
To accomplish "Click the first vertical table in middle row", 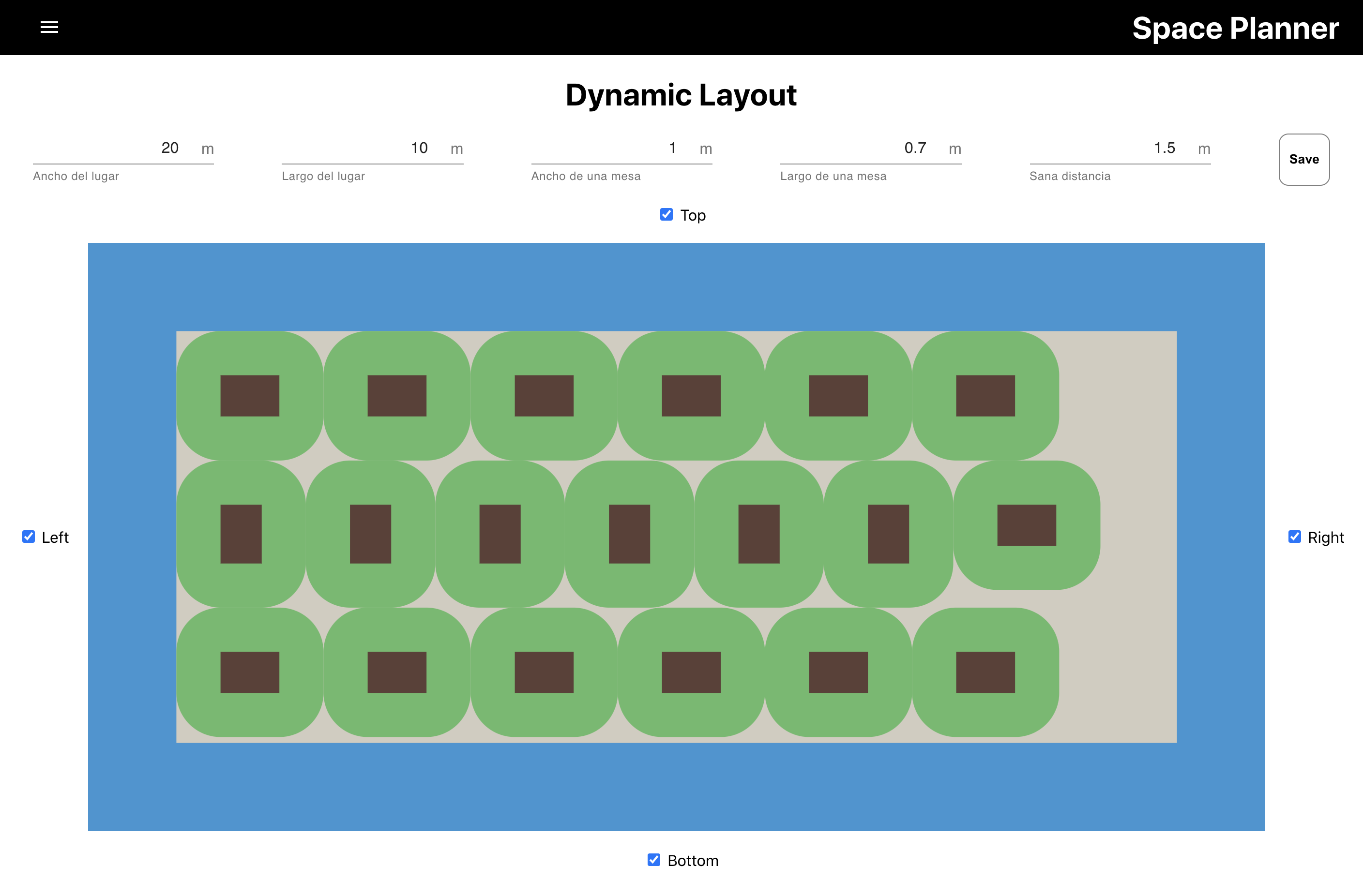I will (x=241, y=534).
